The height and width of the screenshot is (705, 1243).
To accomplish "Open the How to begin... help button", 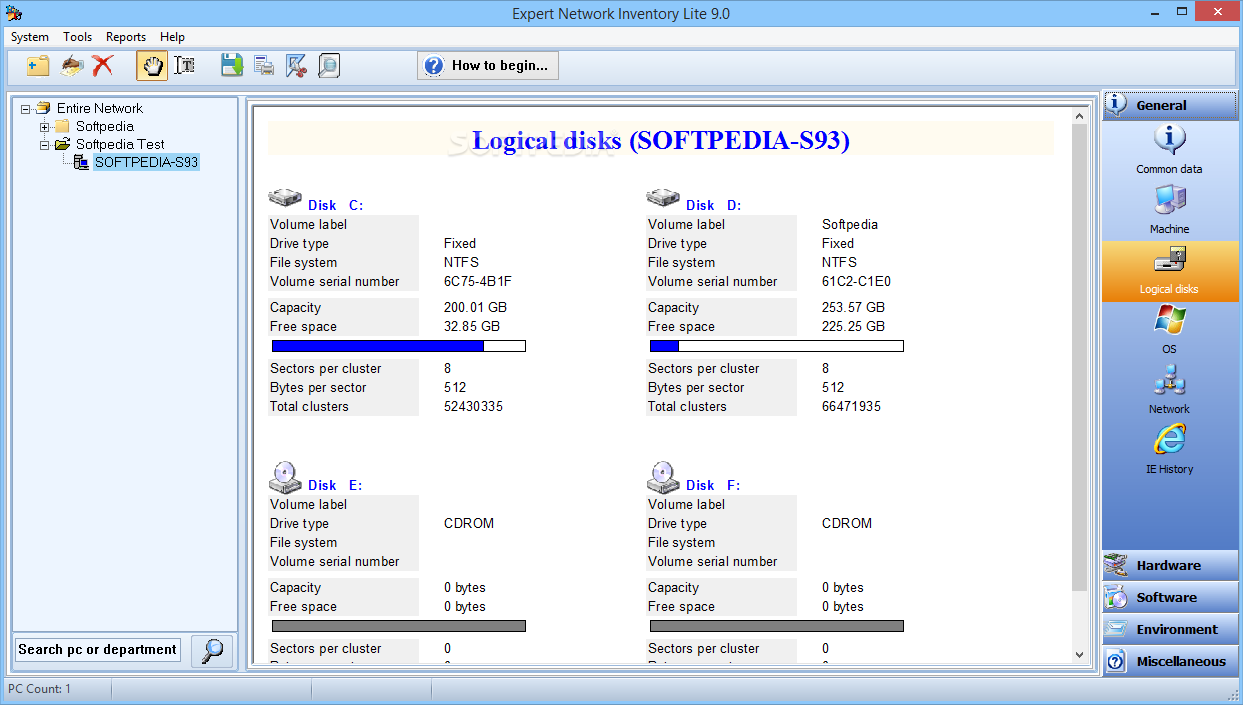I will 488,66.
